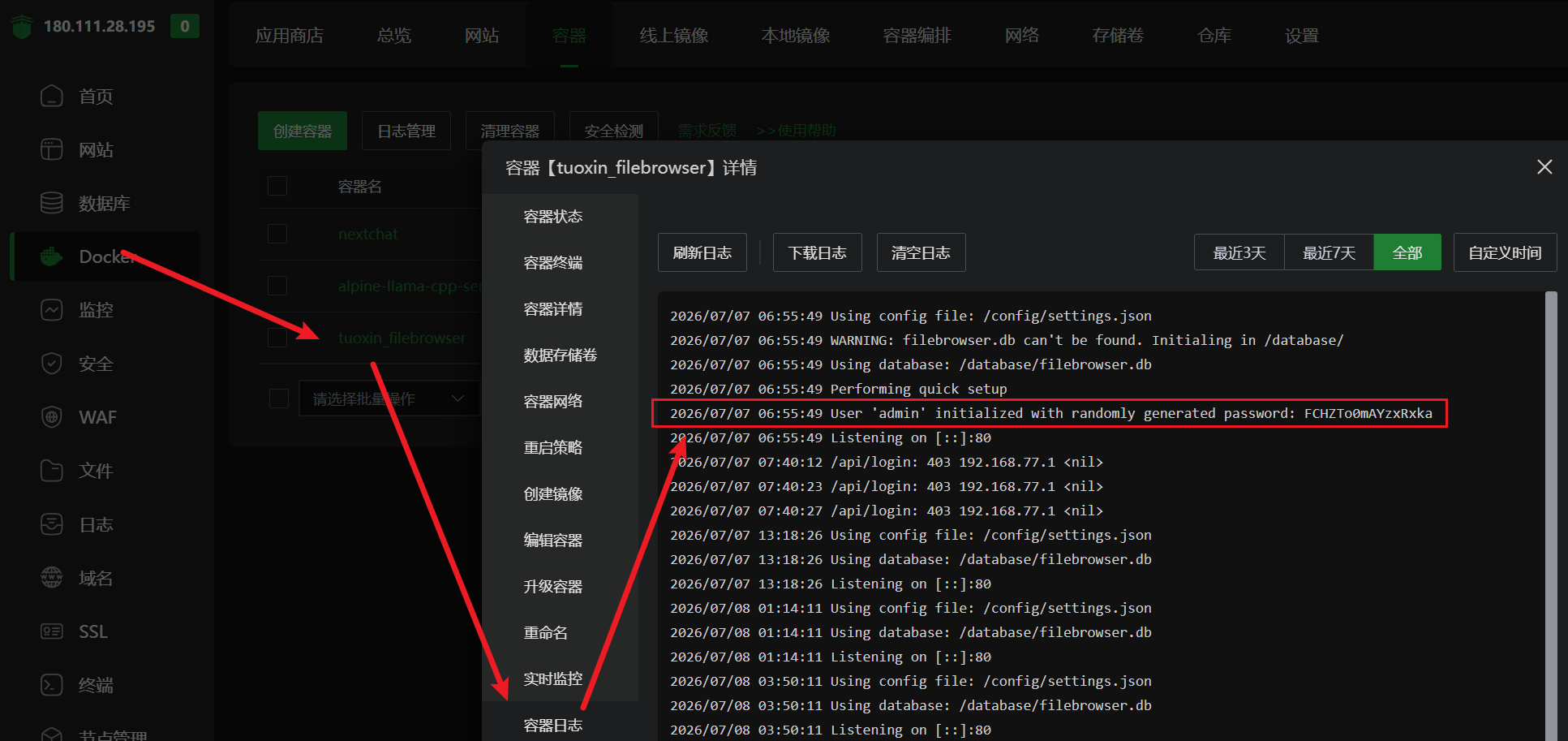Run the 安全检测 button
Image resolution: width=1568 pixels, height=741 pixels.
click(x=614, y=131)
